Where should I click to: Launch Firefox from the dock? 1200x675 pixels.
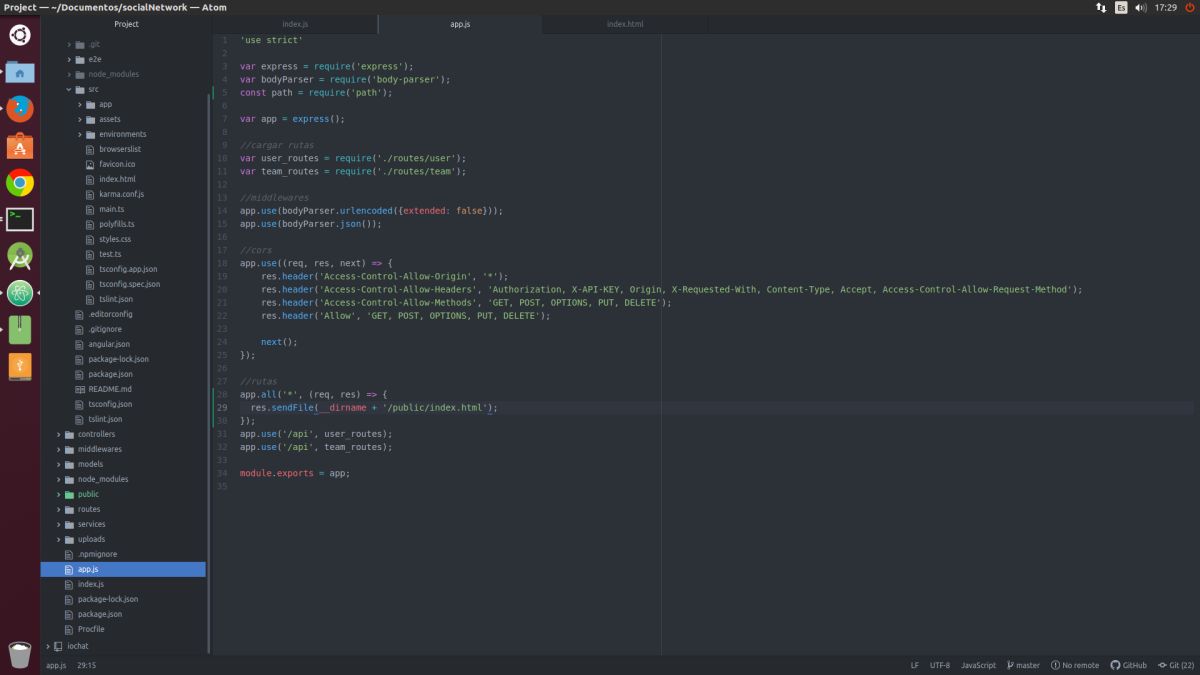[19, 109]
